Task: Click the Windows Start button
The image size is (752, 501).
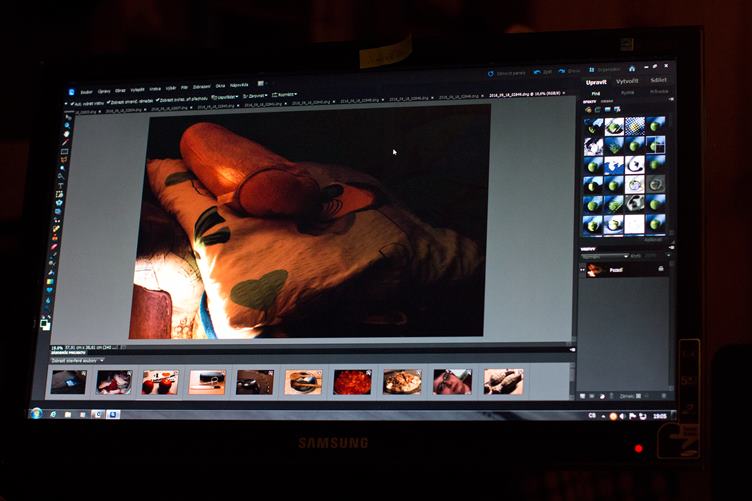Action: 36,413
